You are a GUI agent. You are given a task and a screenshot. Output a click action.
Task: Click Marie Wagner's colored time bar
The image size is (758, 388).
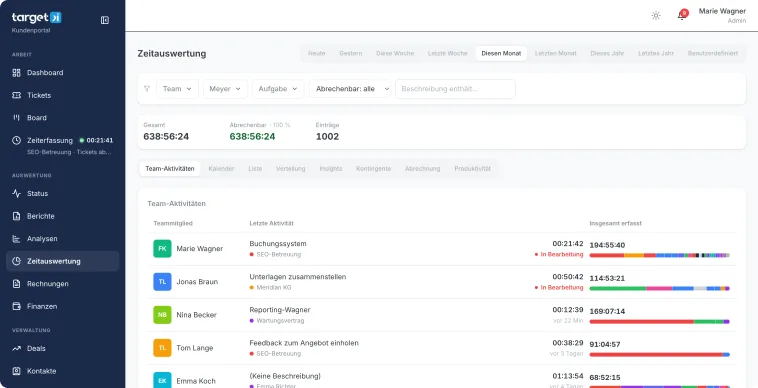pyautogui.click(x=659, y=255)
